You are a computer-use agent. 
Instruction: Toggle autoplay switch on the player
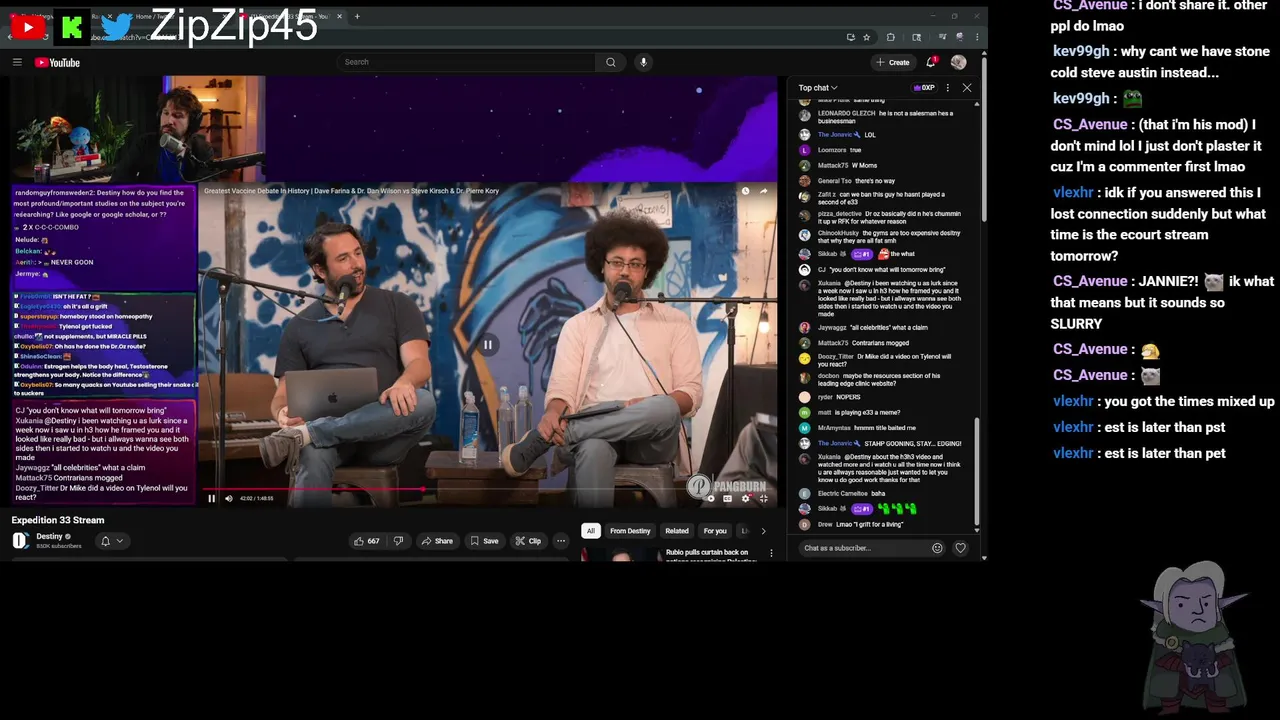pyautogui.click(x=710, y=498)
